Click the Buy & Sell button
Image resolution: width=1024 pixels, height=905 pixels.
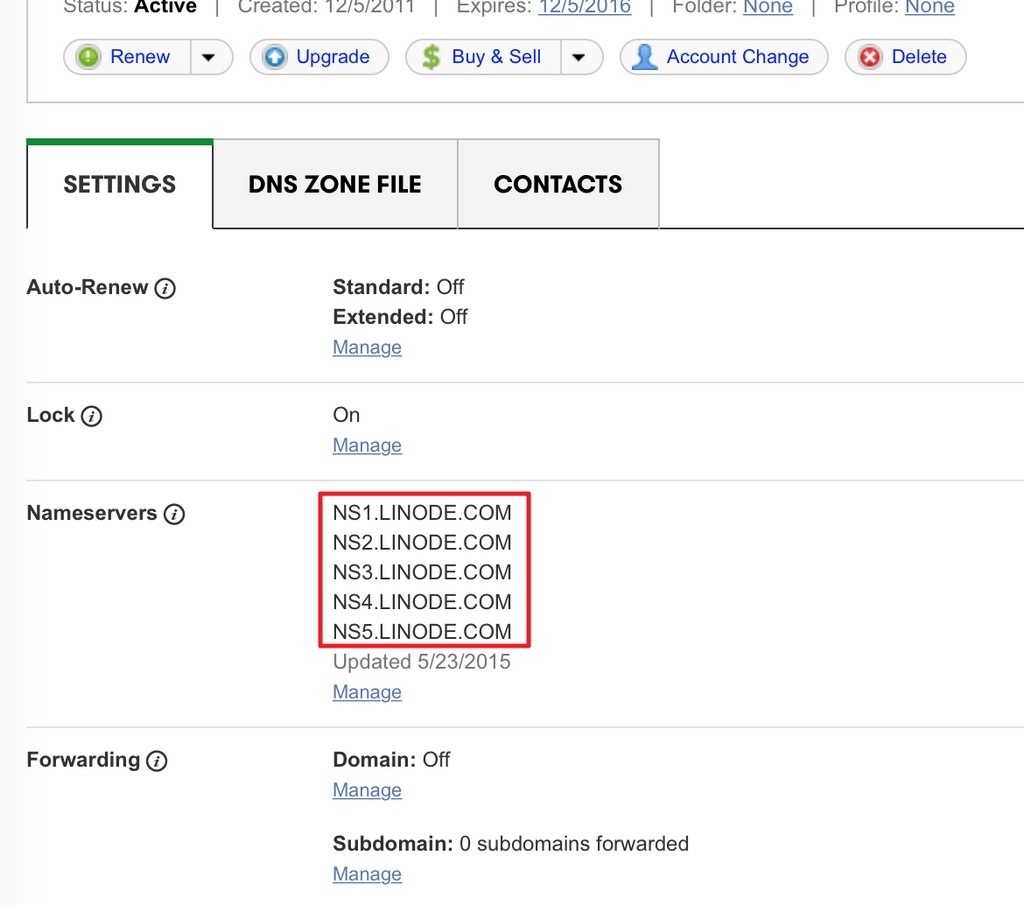click(x=484, y=57)
